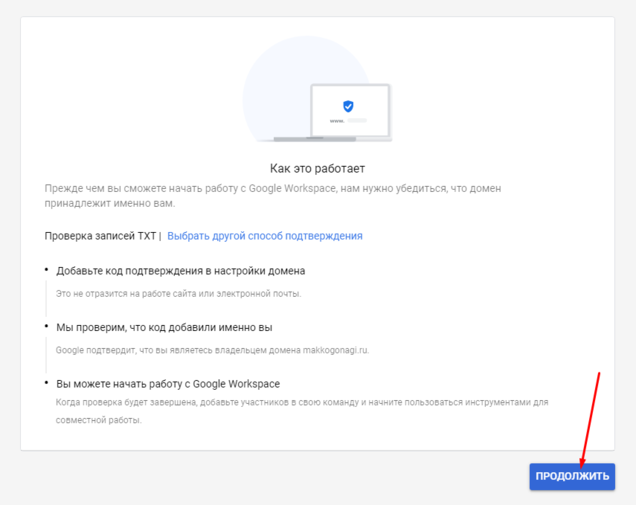Click 'Мы проверим, что код добавили именно вы'
The width and height of the screenshot is (636, 505).
[x=164, y=327]
